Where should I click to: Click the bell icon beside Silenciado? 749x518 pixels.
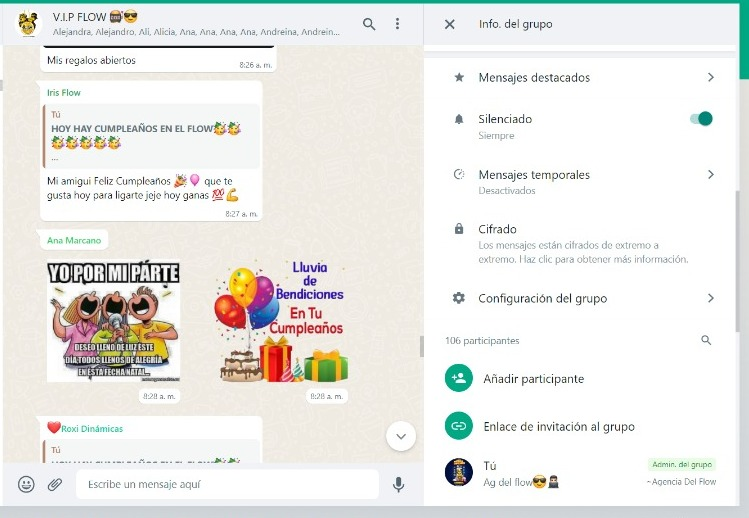point(459,119)
